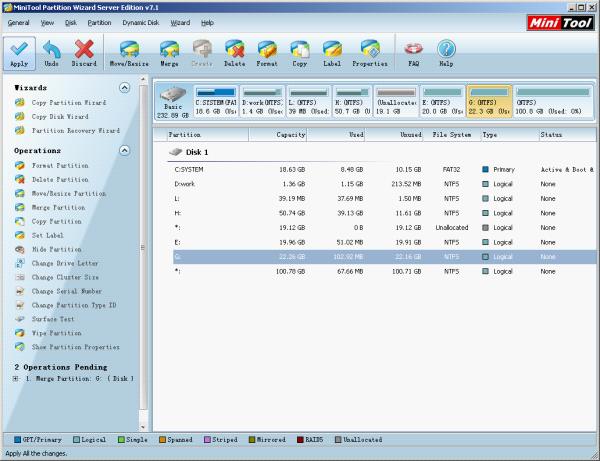The height and width of the screenshot is (461, 600).
Task: Select Merge Partition in sidebar
Action: 59,207
